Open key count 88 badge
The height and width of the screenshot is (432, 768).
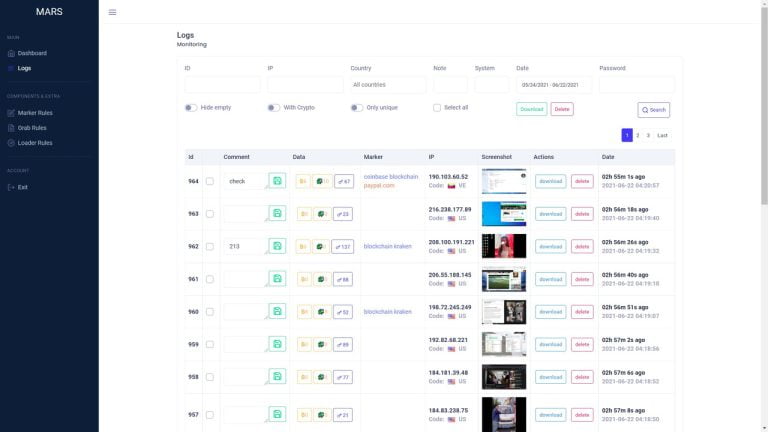(343, 279)
